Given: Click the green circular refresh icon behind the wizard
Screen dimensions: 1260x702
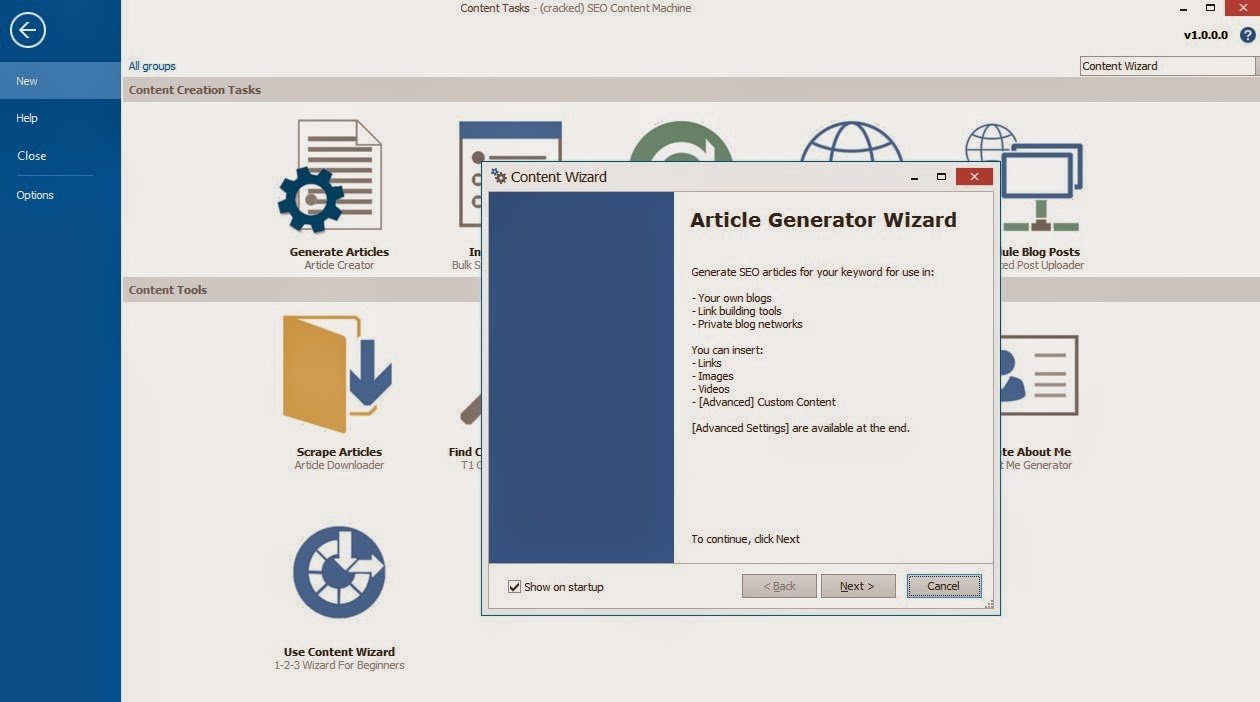Looking at the screenshot, I should click(x=680, y=141).
